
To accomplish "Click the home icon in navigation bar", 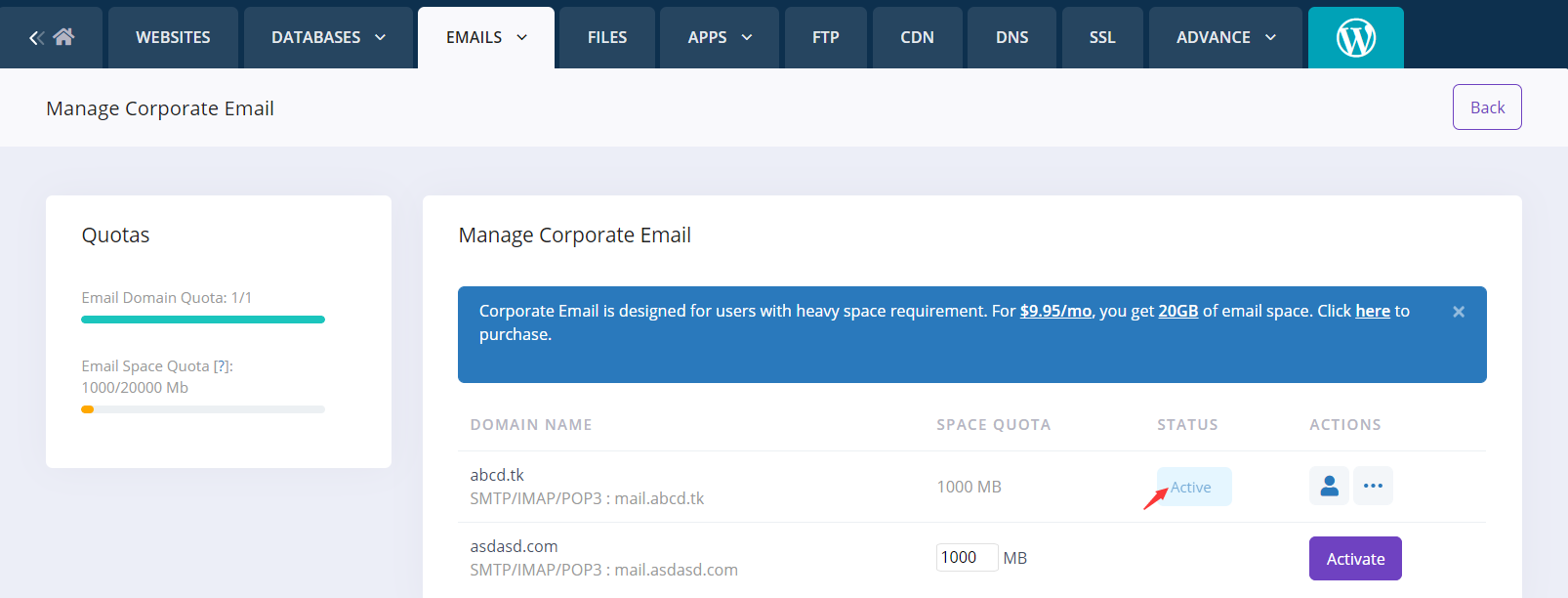I will 64,37.
